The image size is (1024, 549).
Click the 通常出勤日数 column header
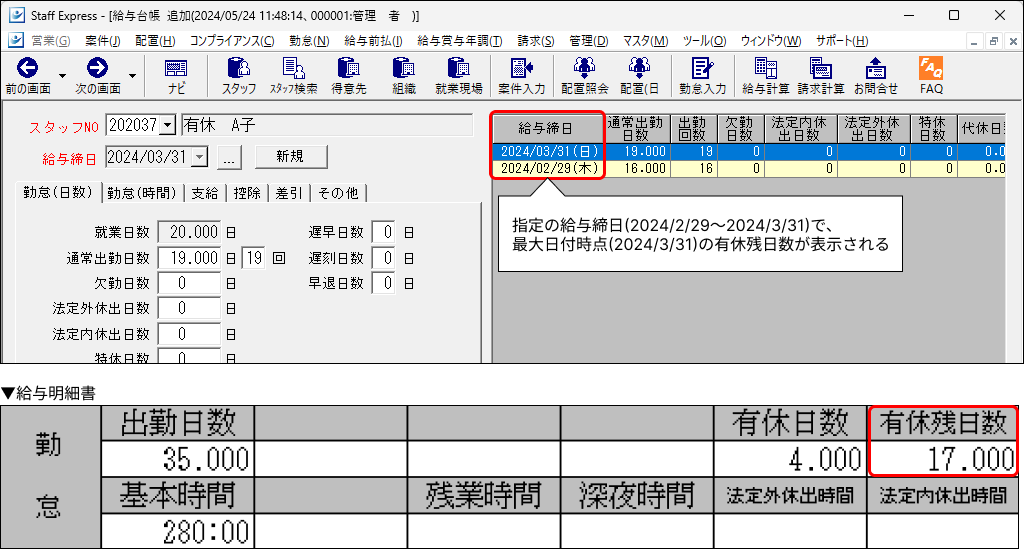pyautogui.click(x=638, y=129)
